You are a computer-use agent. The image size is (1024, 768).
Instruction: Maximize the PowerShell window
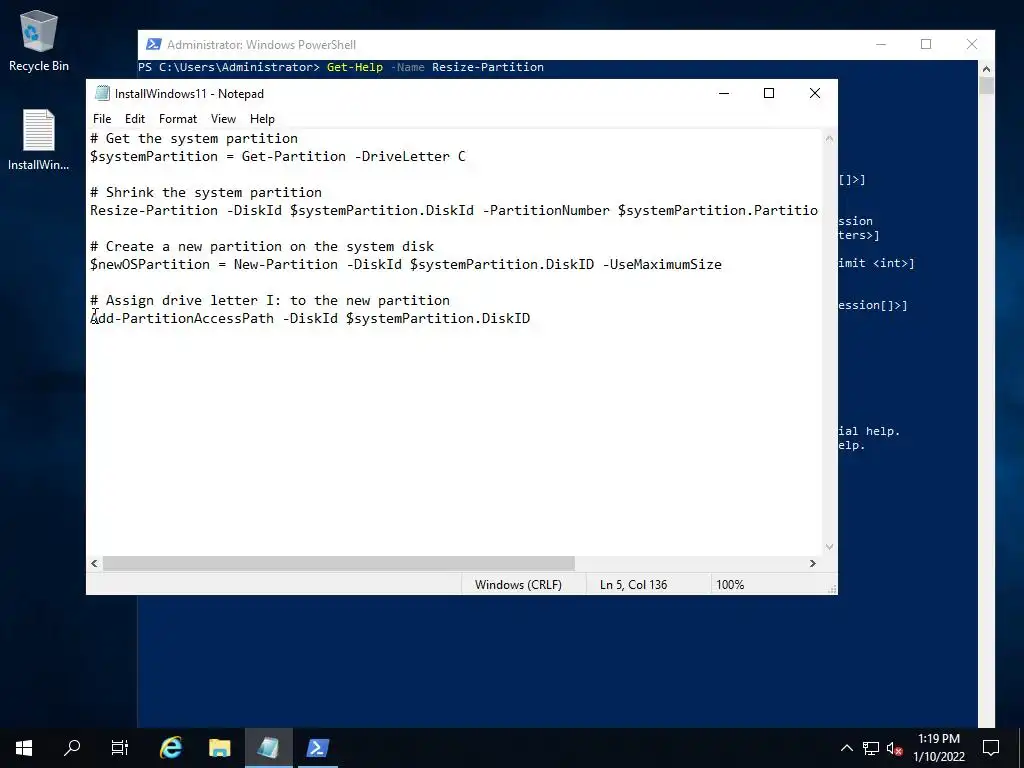point(926,44)
